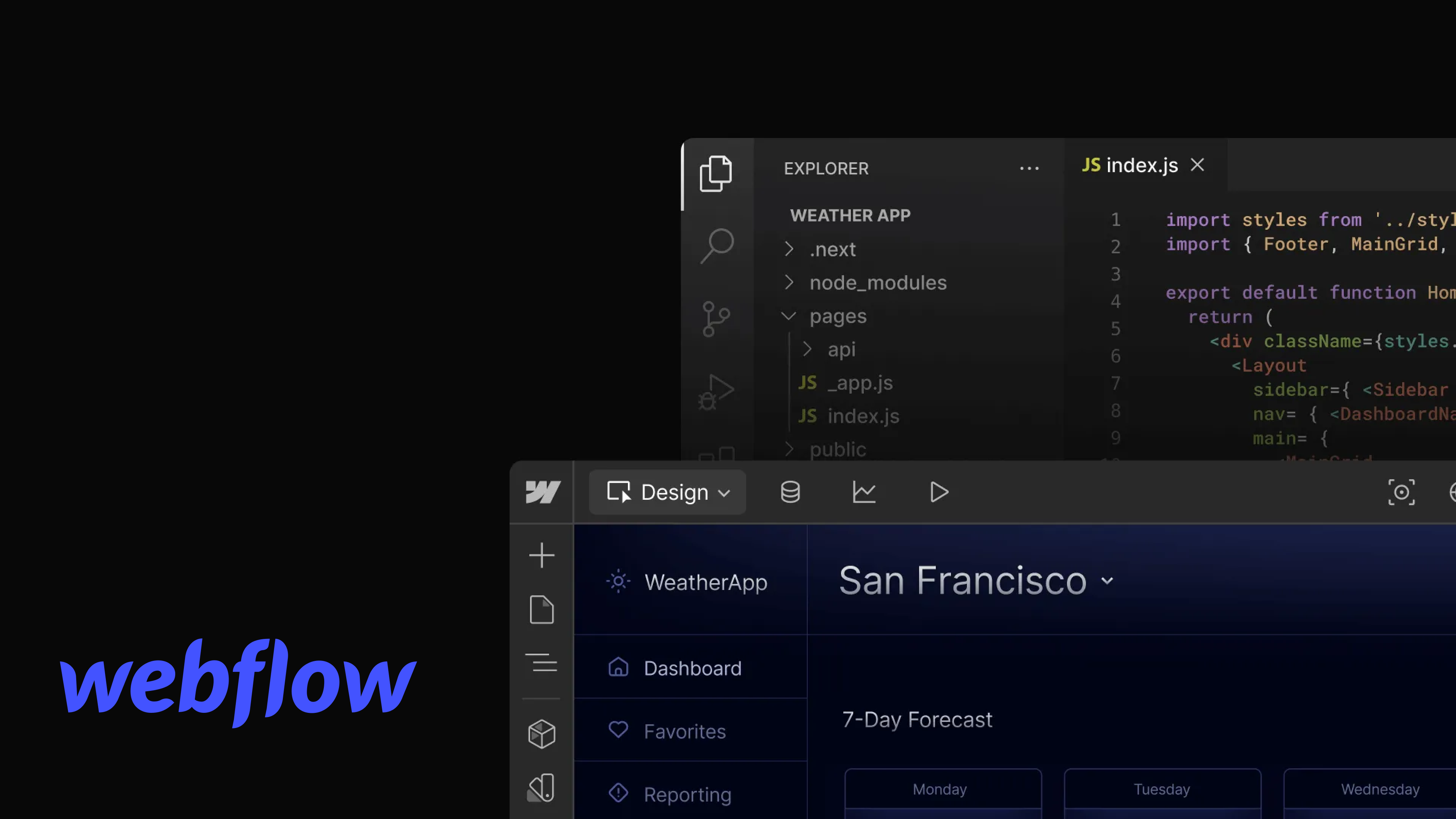Open the Design mode dropdown

click(x=667, y=492)
